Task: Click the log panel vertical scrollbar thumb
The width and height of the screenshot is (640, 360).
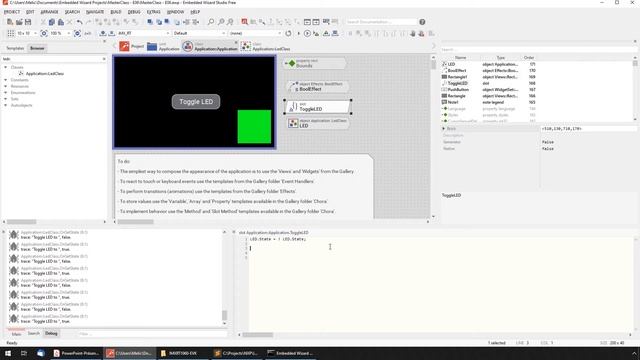Action: (224, 315)
